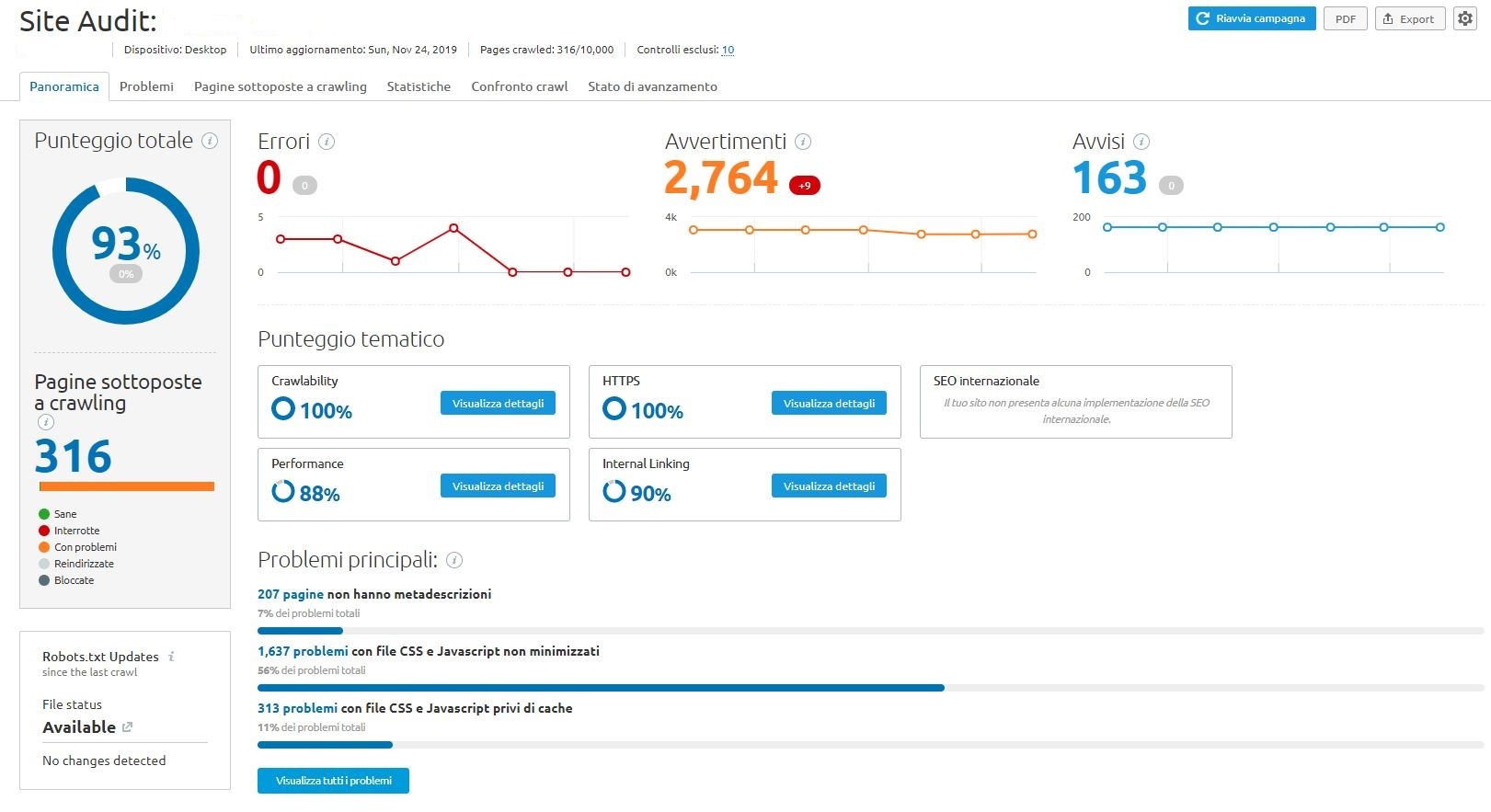Click the Con problemi legend label
Image resolution: width=1491 pixels, height=812 pixels.
click(86, 547)
